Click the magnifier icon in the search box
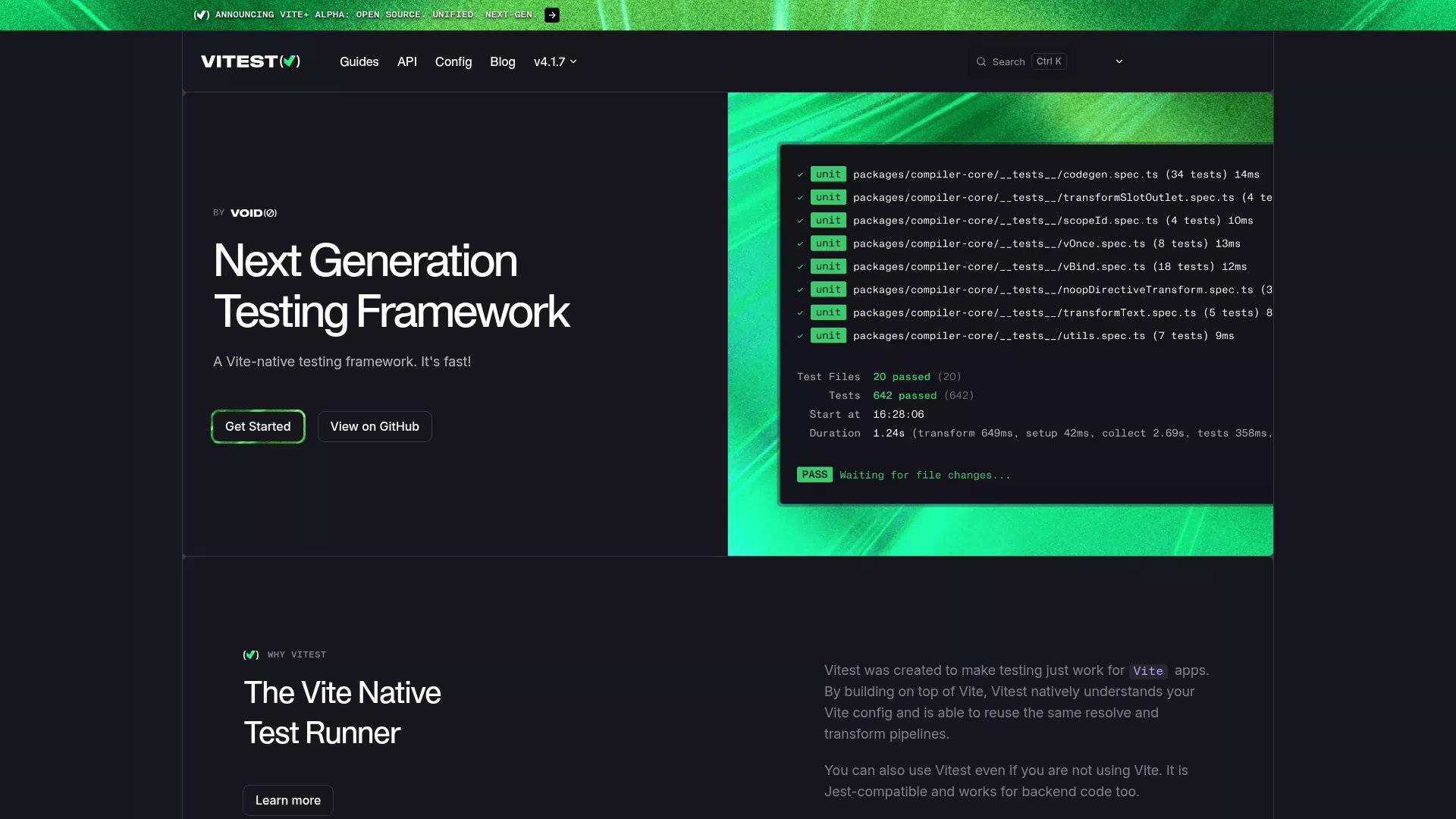 [981, 61]
